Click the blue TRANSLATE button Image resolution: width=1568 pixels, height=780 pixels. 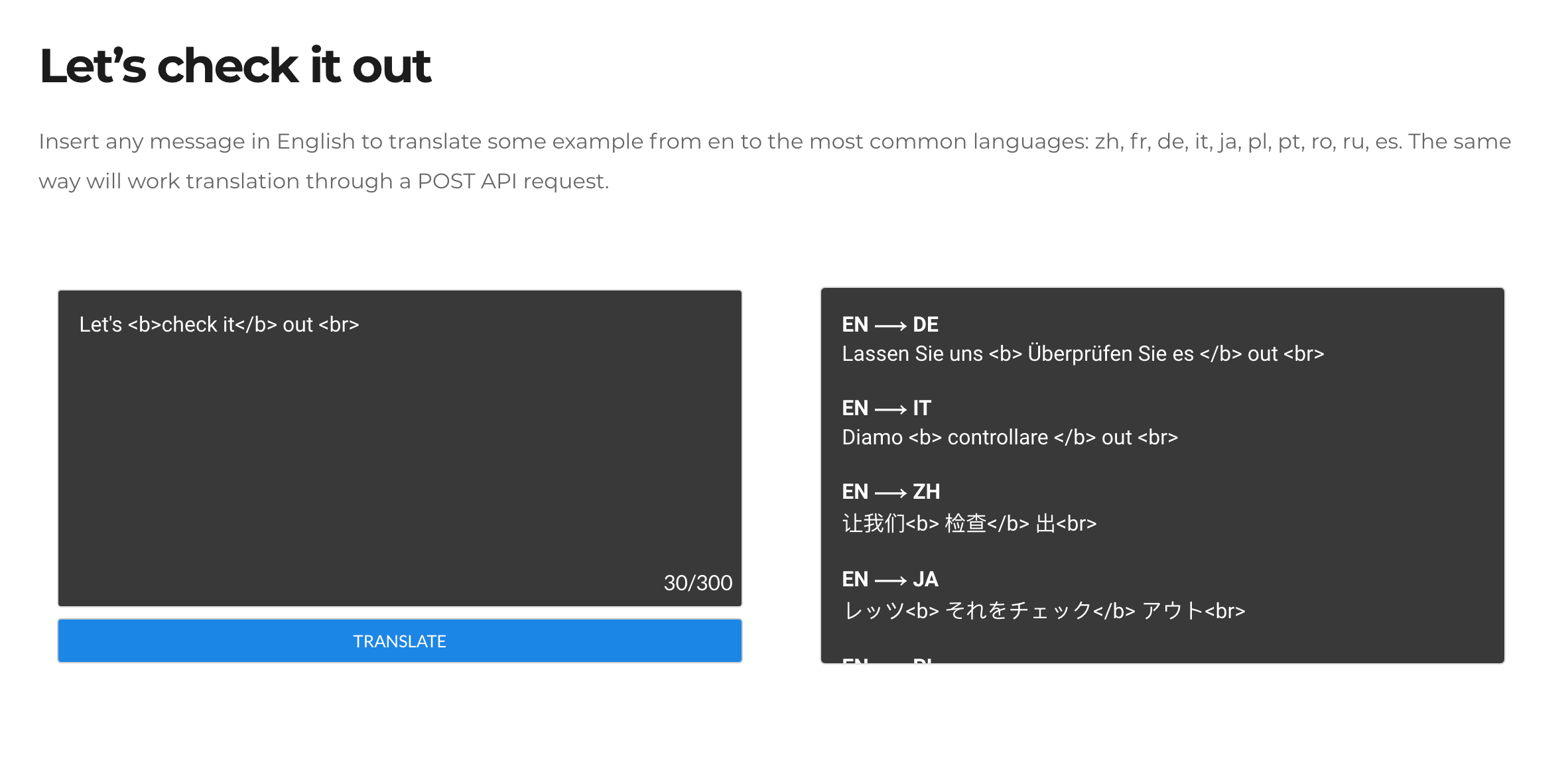click(x=399, y=641)
